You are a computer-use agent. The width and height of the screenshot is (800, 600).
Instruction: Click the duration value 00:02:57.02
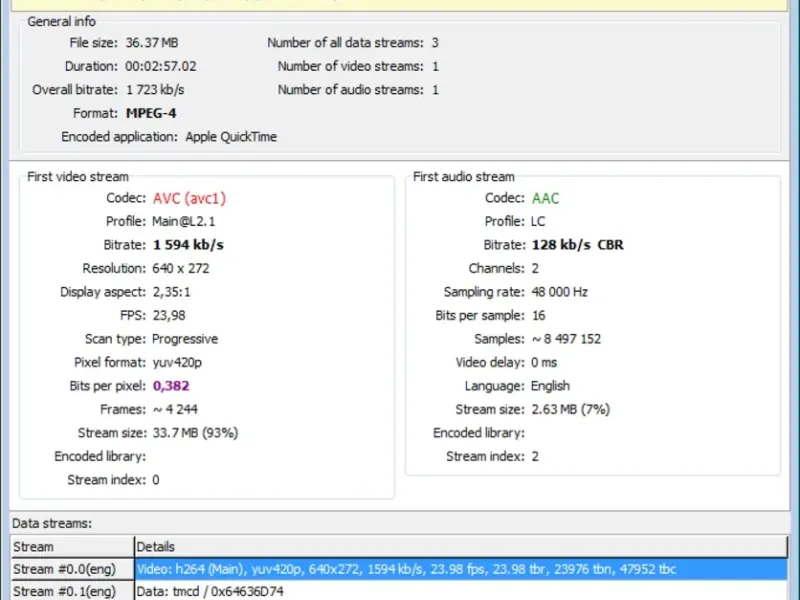click(161, 66)
